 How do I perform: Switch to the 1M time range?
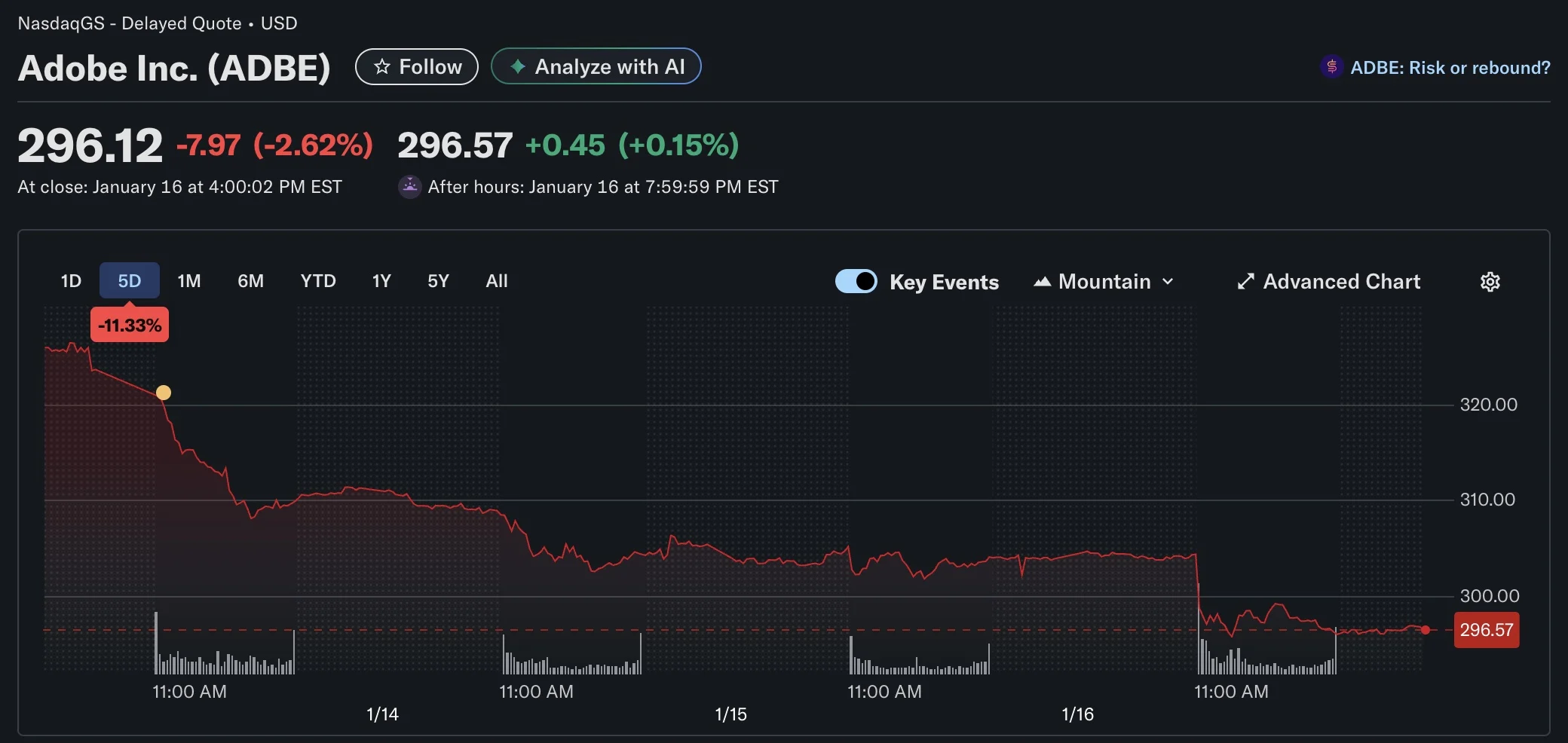[x=188, y=281]
